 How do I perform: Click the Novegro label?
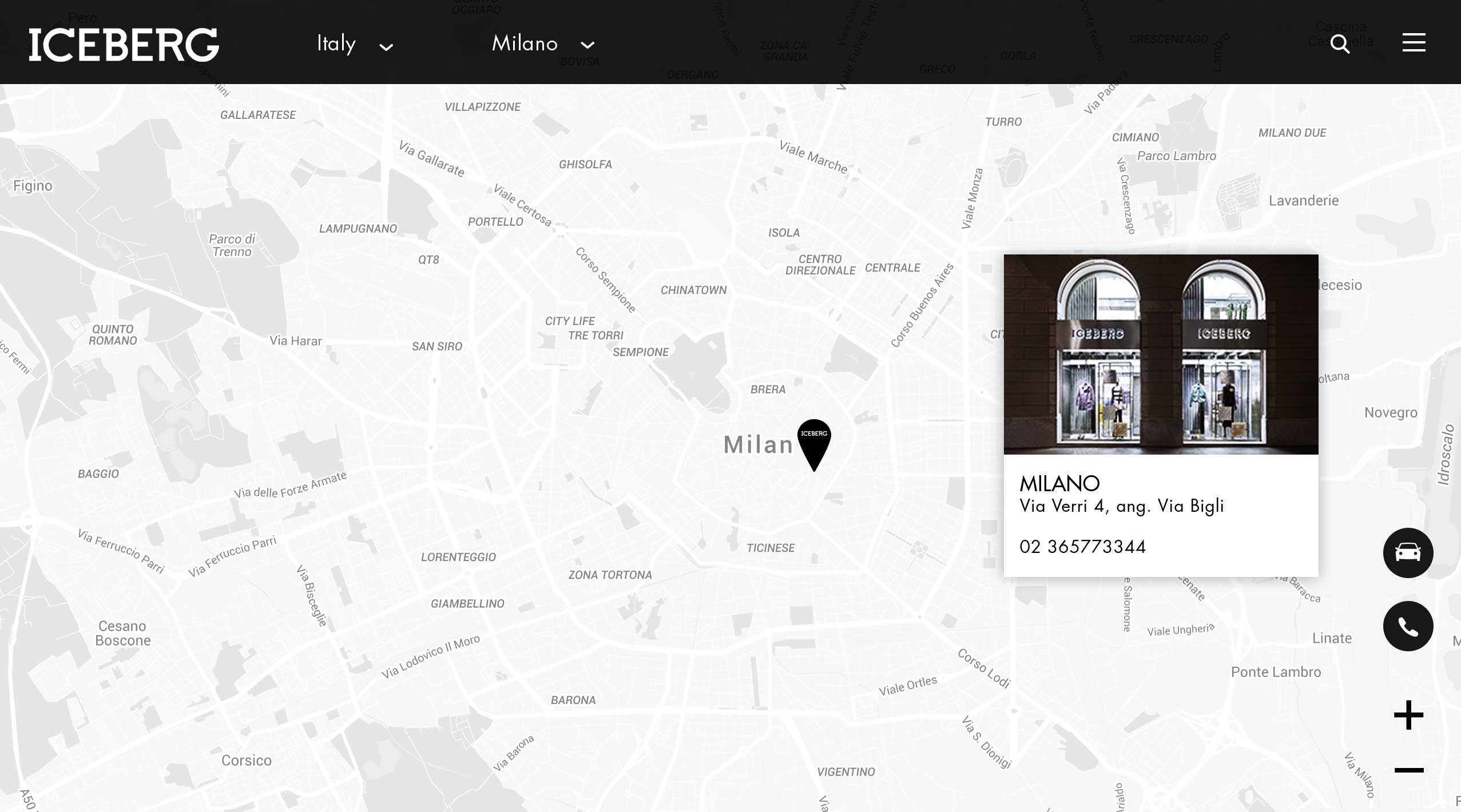tap(1391, 412)
